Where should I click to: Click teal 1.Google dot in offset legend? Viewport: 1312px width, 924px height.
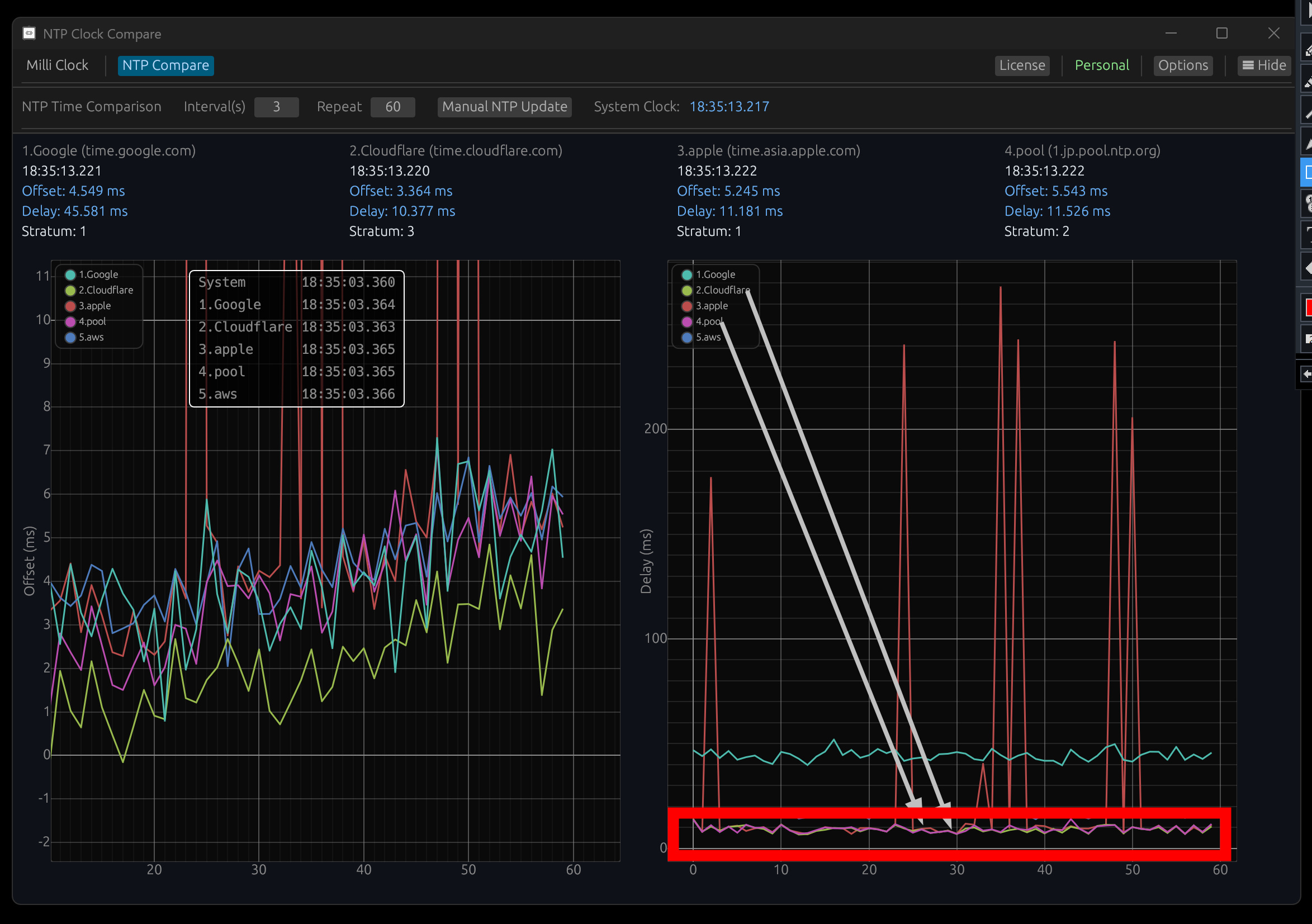point(70,275)
